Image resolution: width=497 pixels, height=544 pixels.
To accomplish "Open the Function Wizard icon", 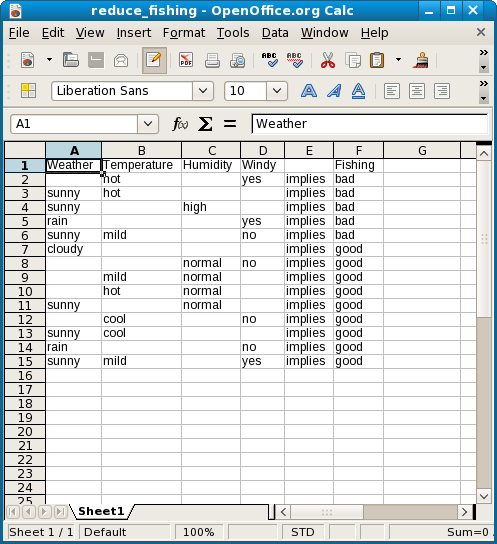I will coord(180,124).
